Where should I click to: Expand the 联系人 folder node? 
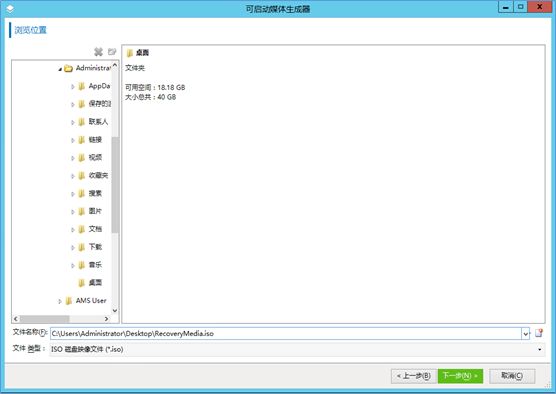(x=73, y=122)
